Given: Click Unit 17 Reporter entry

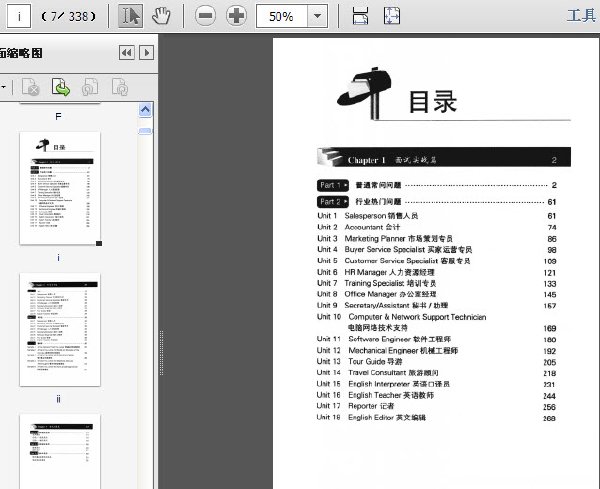Looking at the screenshot, I should click(437, 406).
